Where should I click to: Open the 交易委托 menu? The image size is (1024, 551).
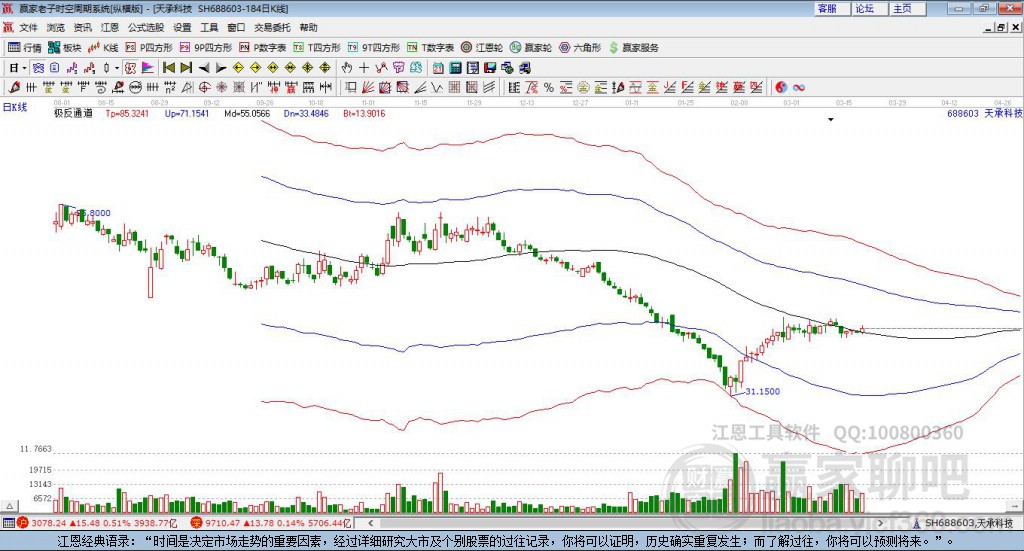pyautogui.click(x=272, y=27)
